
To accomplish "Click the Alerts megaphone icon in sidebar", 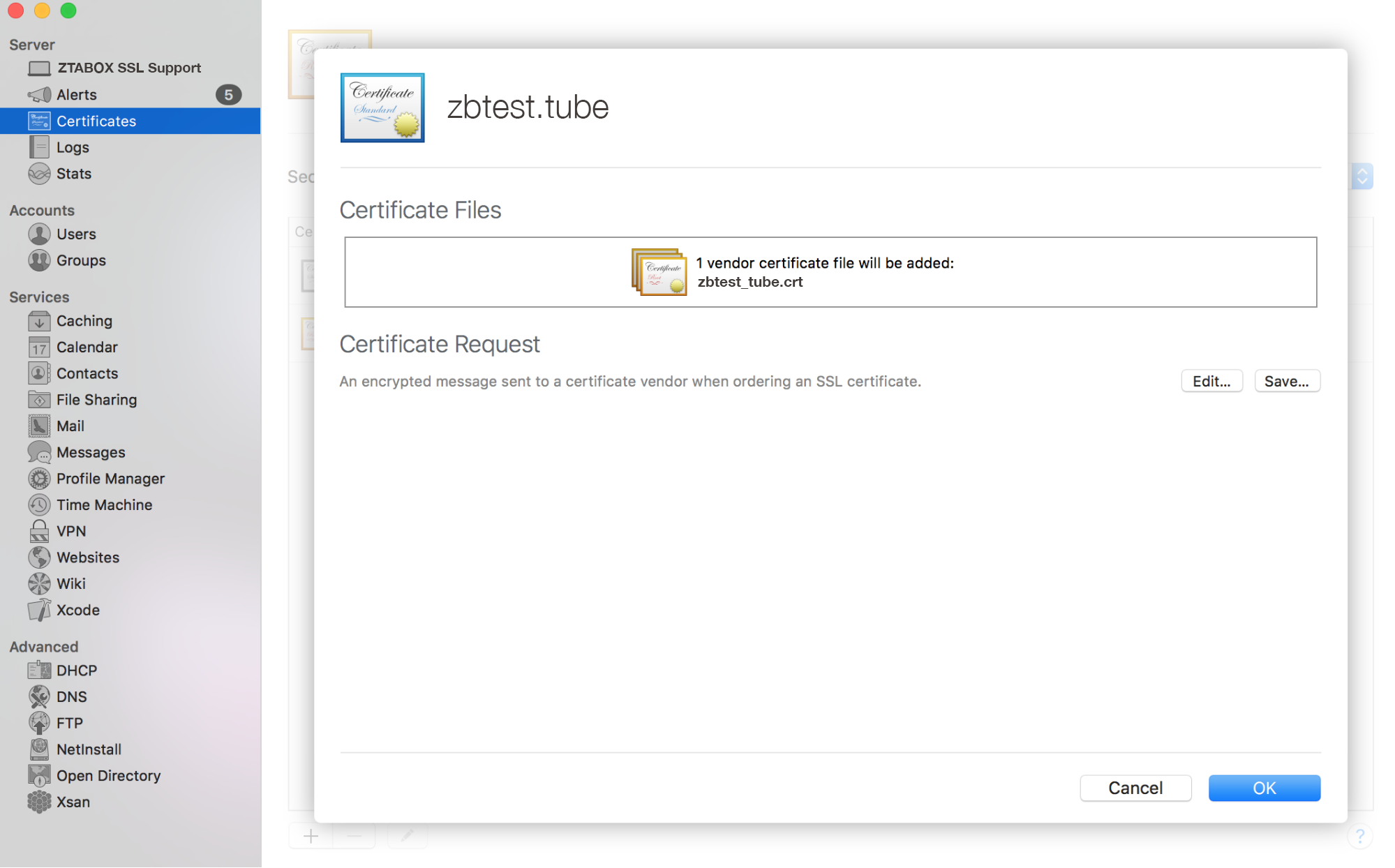I will pyautogui.click(x=39, y=94).
